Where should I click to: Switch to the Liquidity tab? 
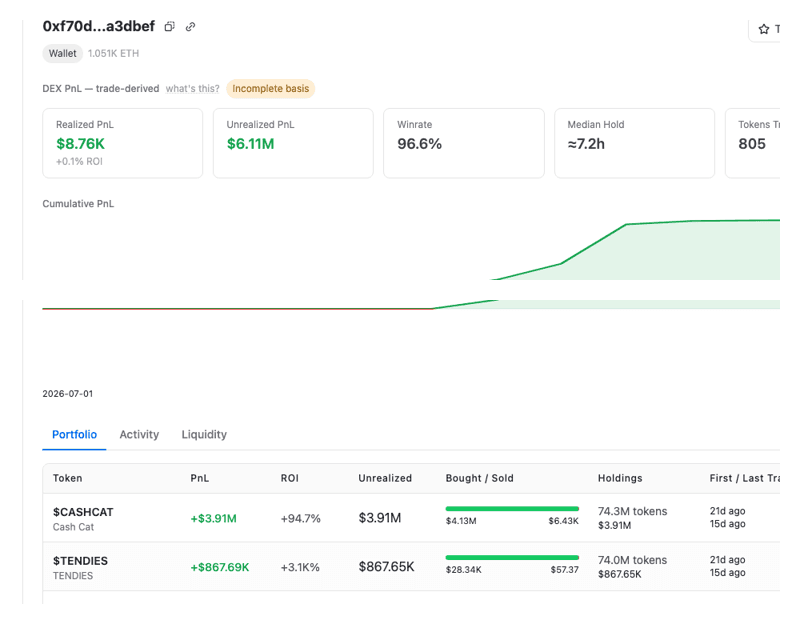[x=204, y=435]
